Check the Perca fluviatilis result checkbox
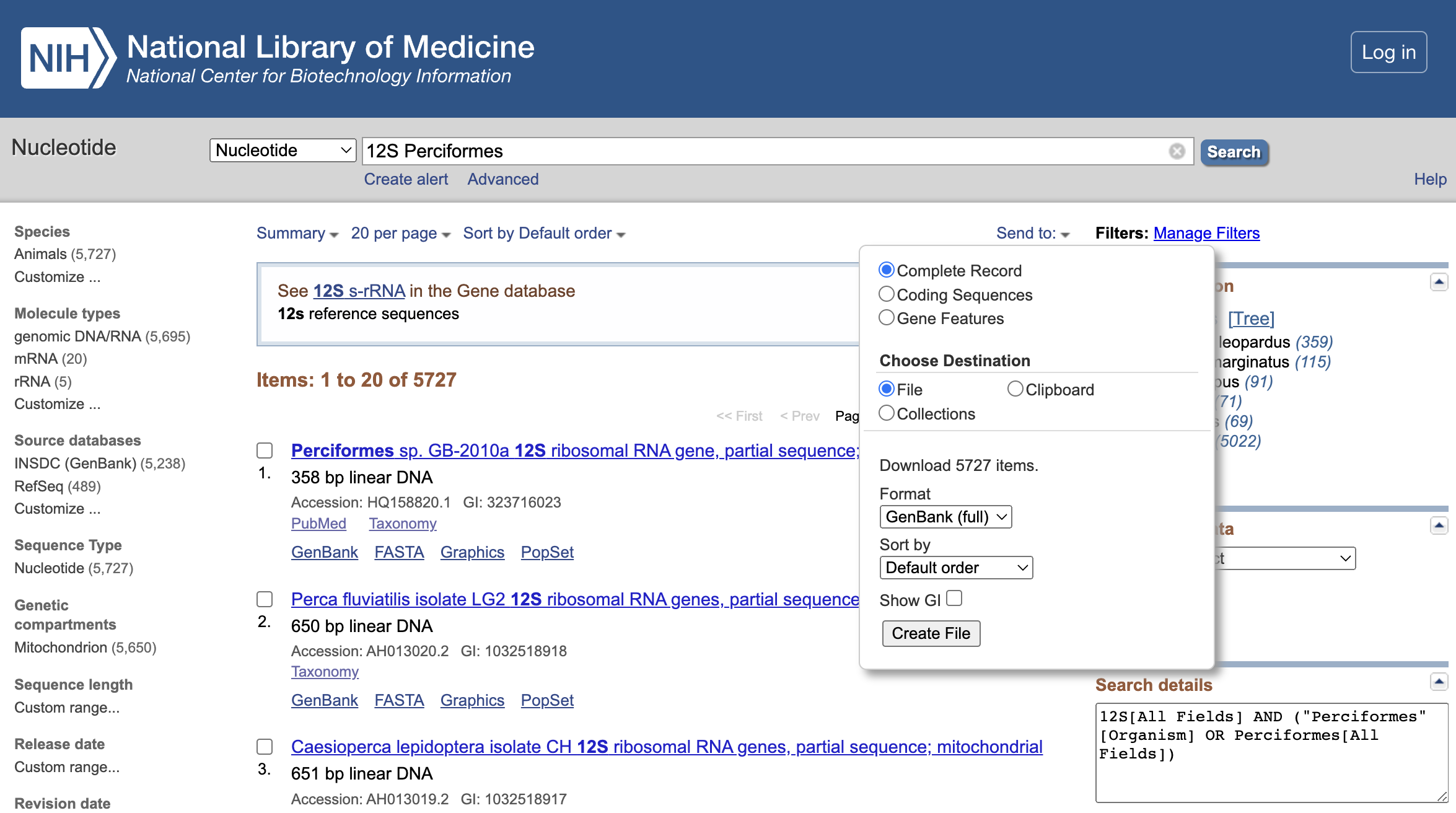1456x813 pixels. point(265,599)
